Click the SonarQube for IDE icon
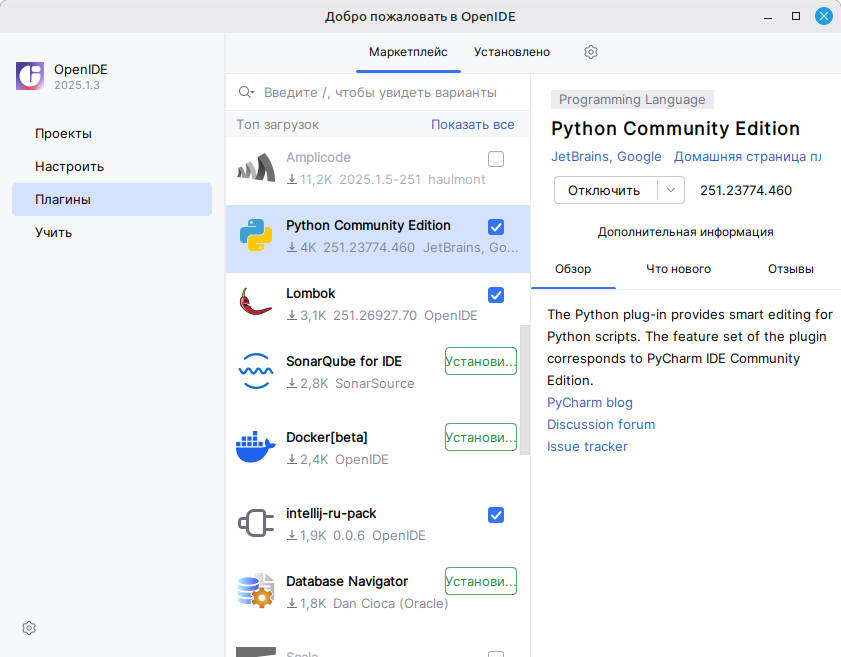The height and width of the screenshot is (657, 841). click(x=256, y=371)
